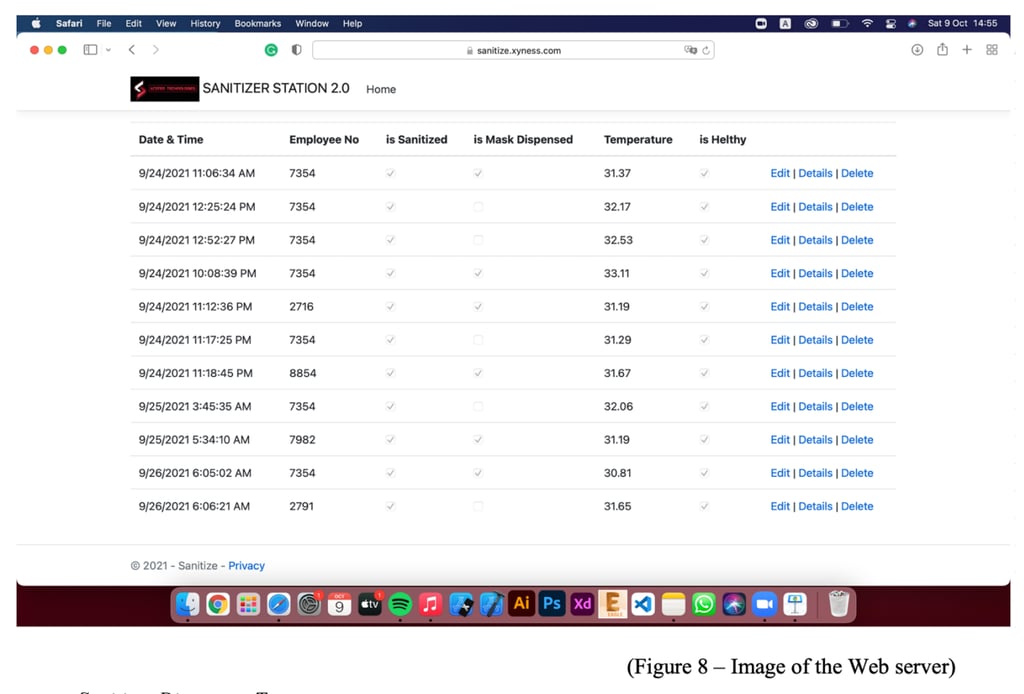Image resolution: width=1024 pixels, height=694 pixels.
Task: Launch Zoom from the dock
Action: click(x=764, y=604)
